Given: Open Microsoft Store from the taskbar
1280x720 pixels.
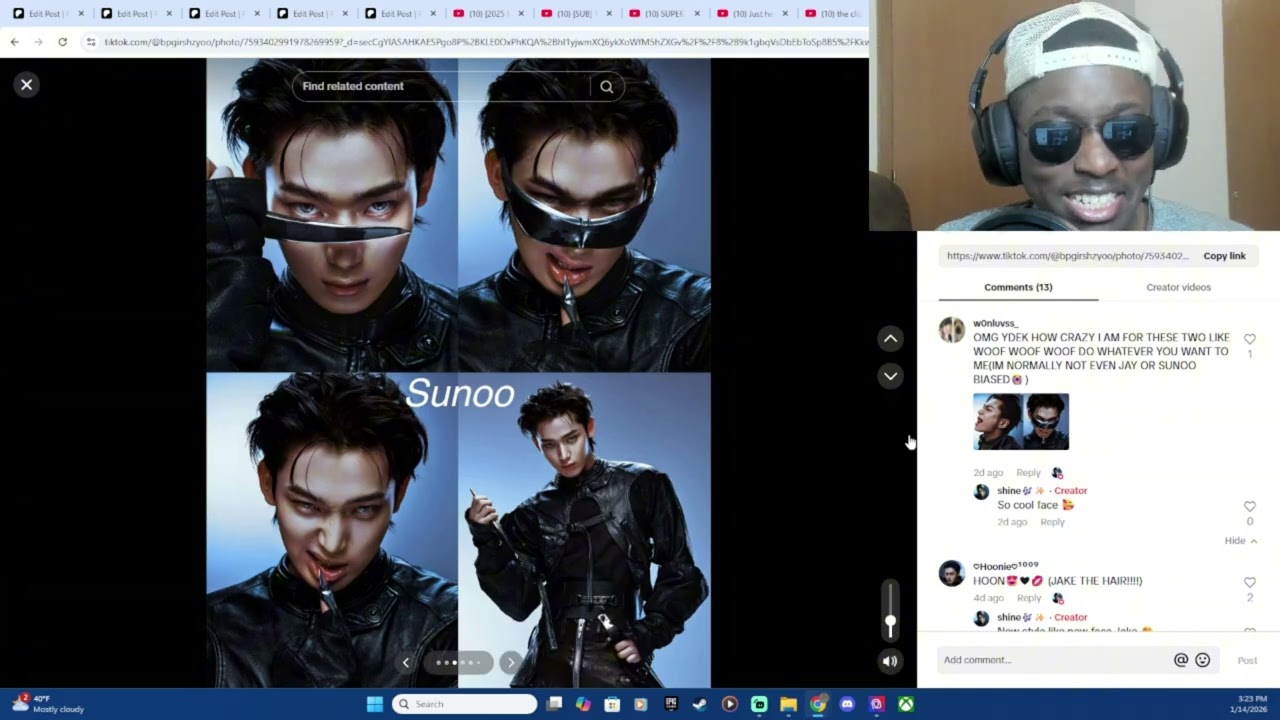Looking at the screenshot, I should point(612,704).
